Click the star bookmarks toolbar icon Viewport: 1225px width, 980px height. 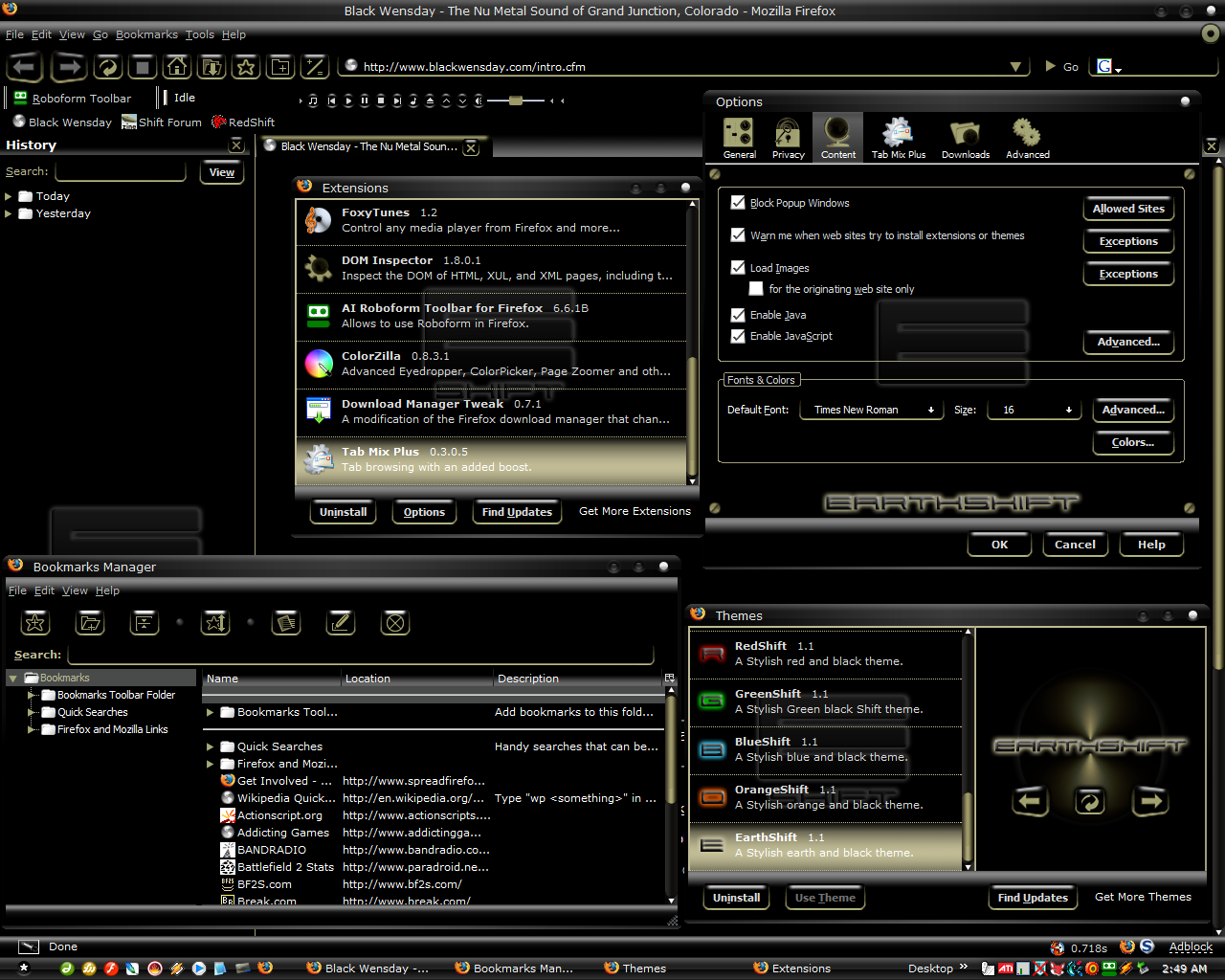(246, 66)
